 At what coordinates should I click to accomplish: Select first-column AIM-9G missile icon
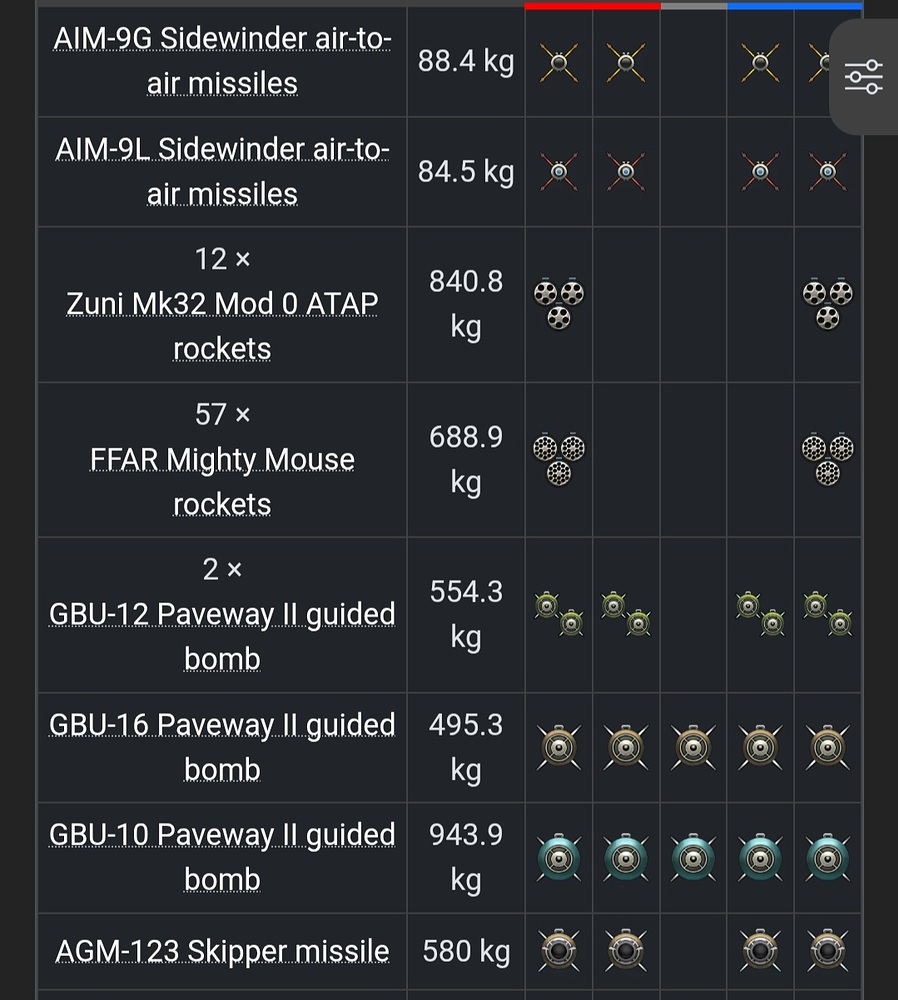tap(559, 62)
